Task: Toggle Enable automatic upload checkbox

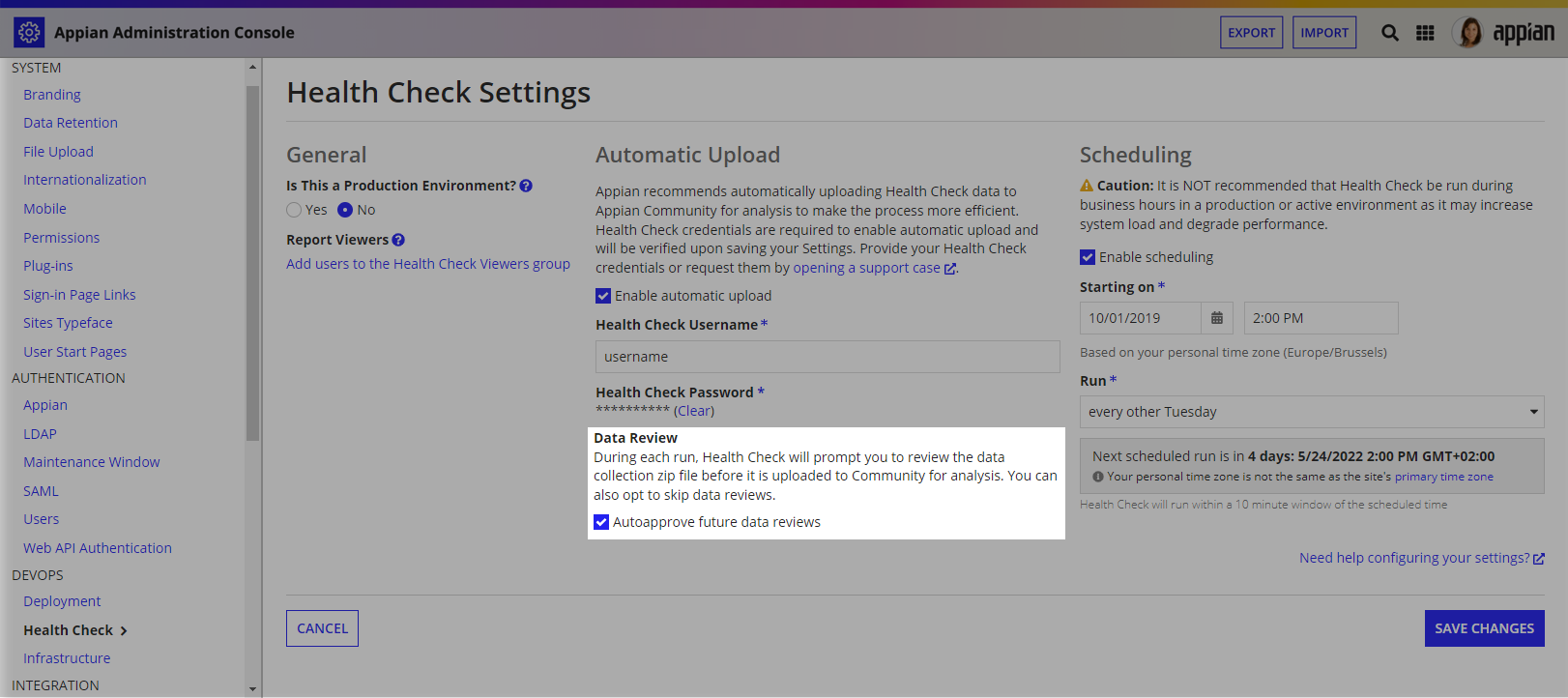Action: pos(603,296)
